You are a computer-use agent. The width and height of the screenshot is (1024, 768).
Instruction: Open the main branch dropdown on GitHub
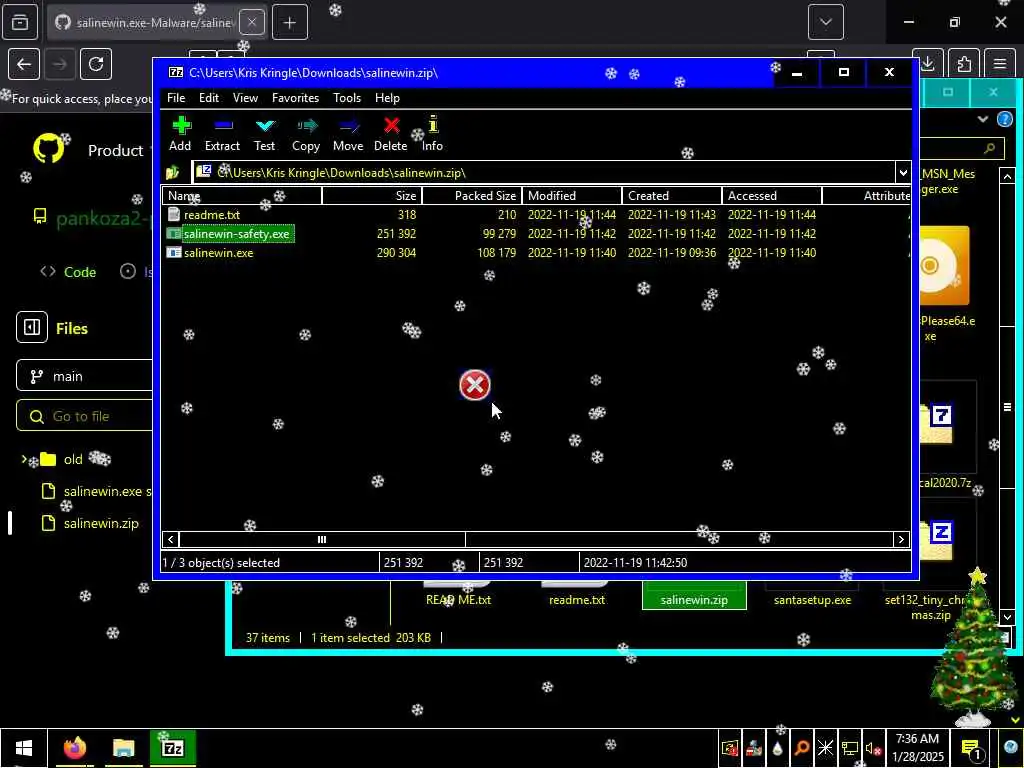tap(85, 376)
